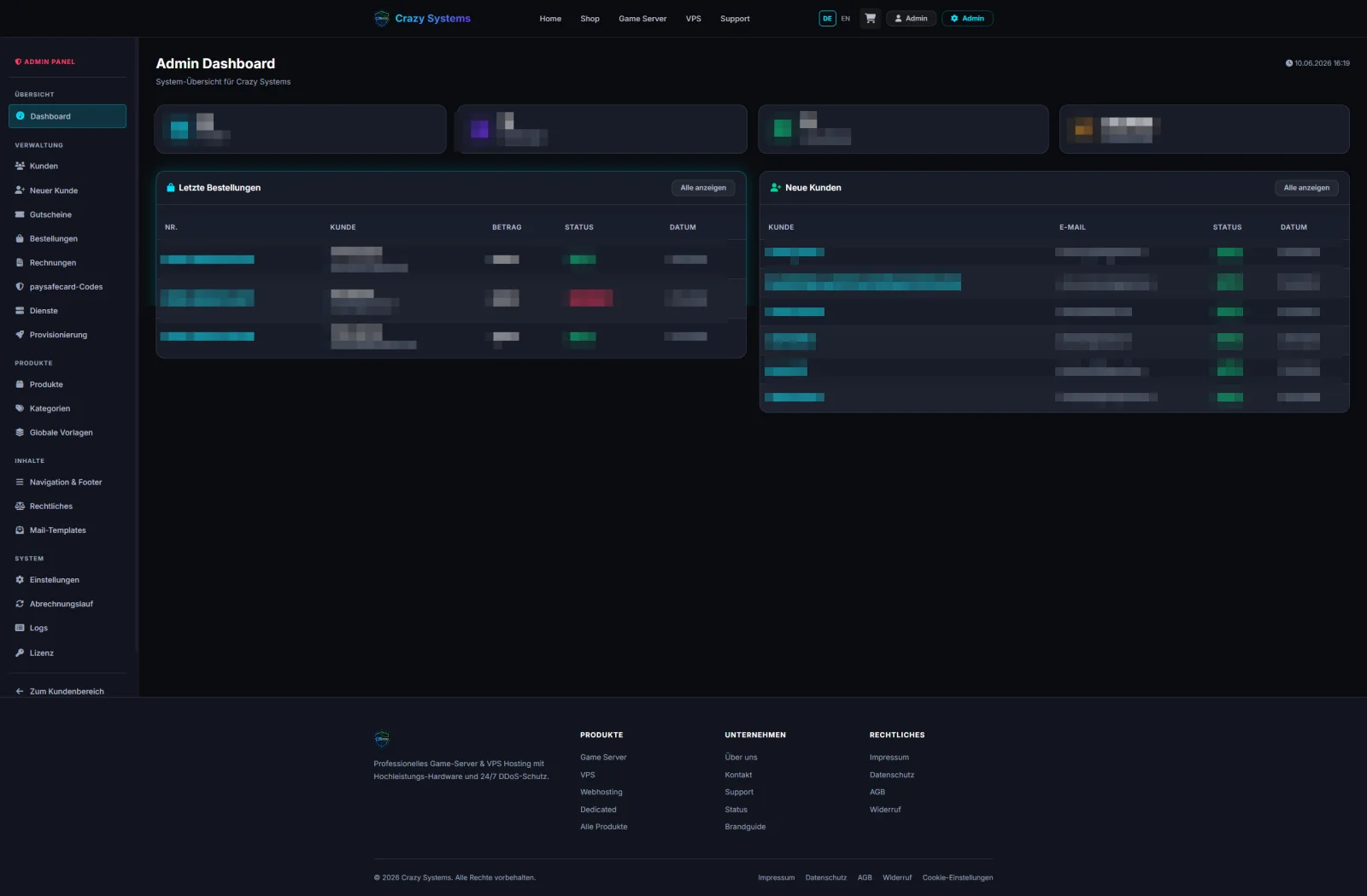This screenshot has width=1367, height=896.
Task: Open Widerruf under the Rechtliches column
Action: (x=885, y=809)
